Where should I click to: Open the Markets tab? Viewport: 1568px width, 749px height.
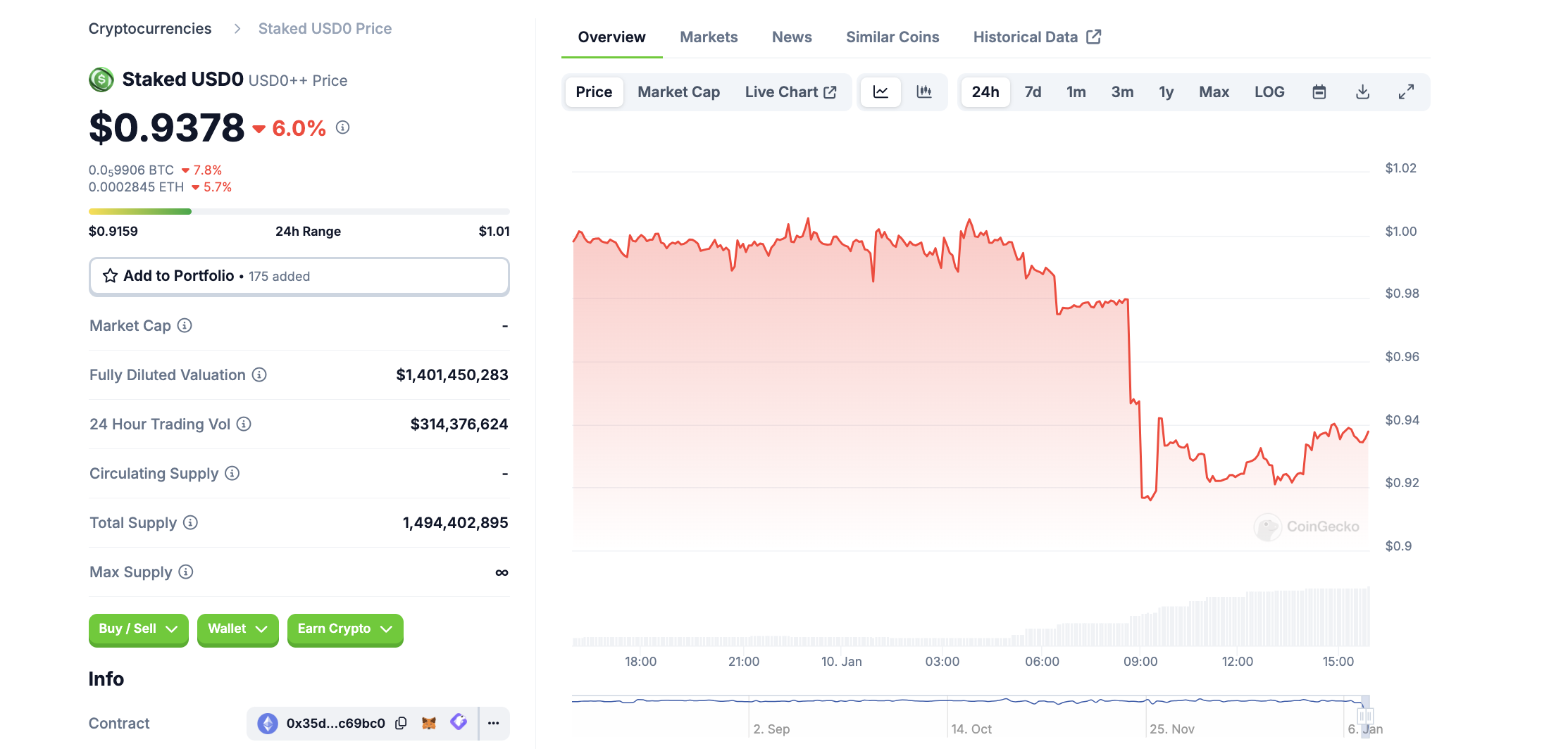point(709,37)
